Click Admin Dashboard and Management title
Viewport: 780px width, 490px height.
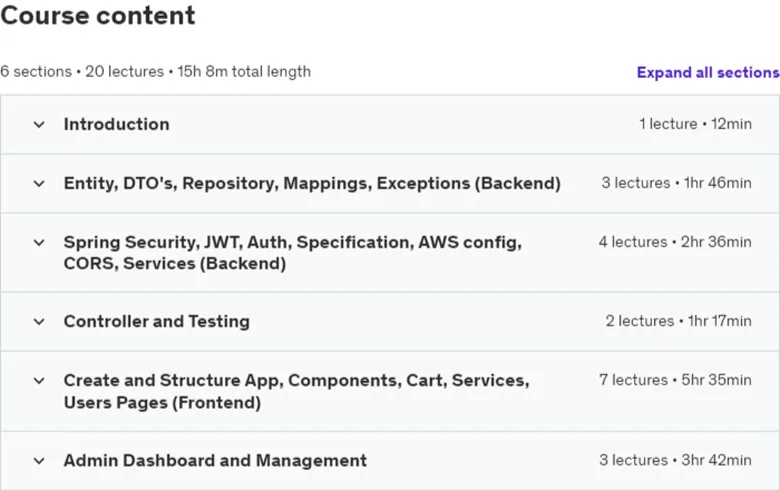pos(215,460)
